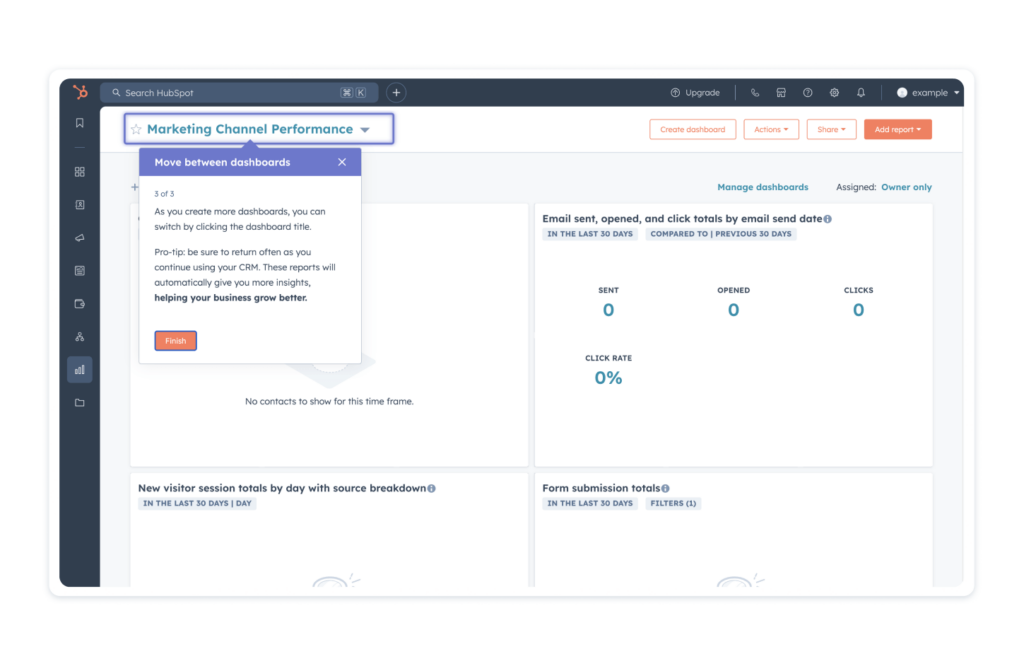Click the FILTERS (1) tag

(673, 503)
